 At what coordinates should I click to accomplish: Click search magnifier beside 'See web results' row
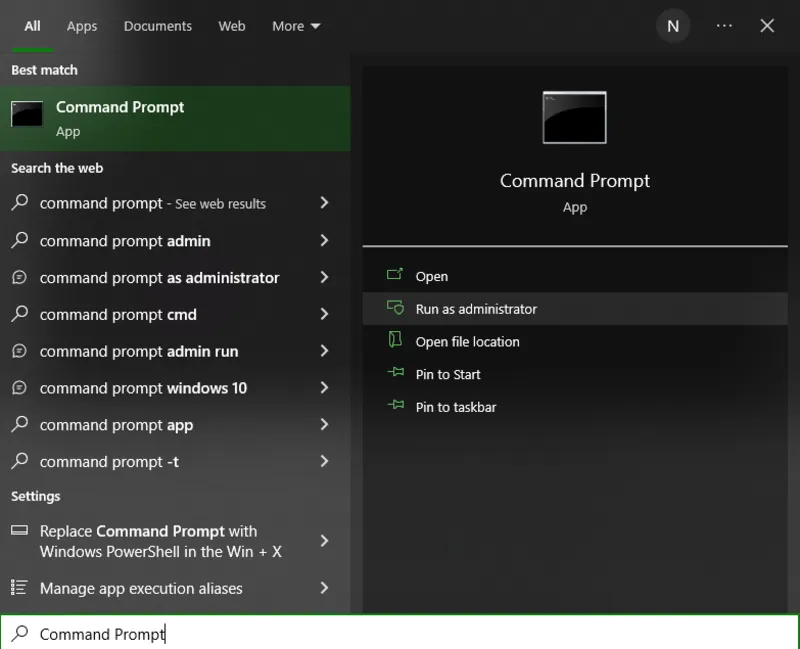(19, 202)
